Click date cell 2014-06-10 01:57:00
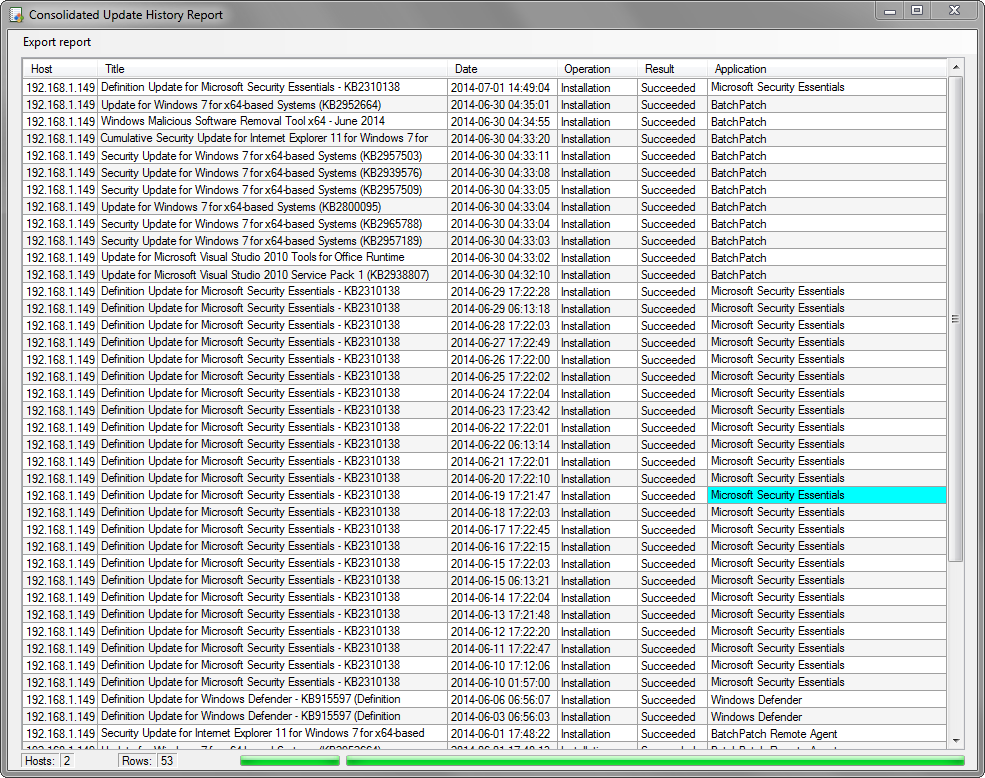The width and height of the screenshot is (985, 778). click(502, 682)
